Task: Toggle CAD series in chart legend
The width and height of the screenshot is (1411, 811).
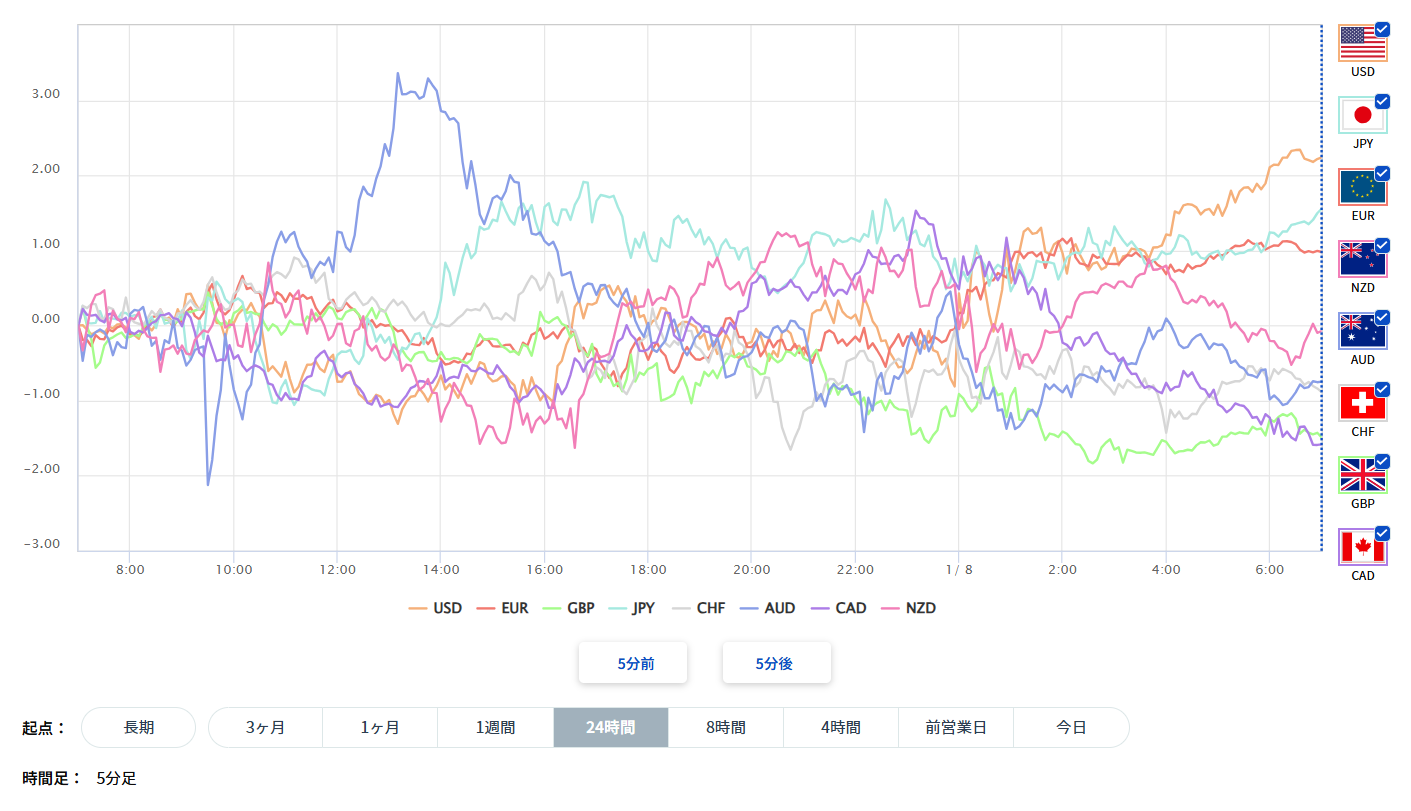Action: point(837,608)
